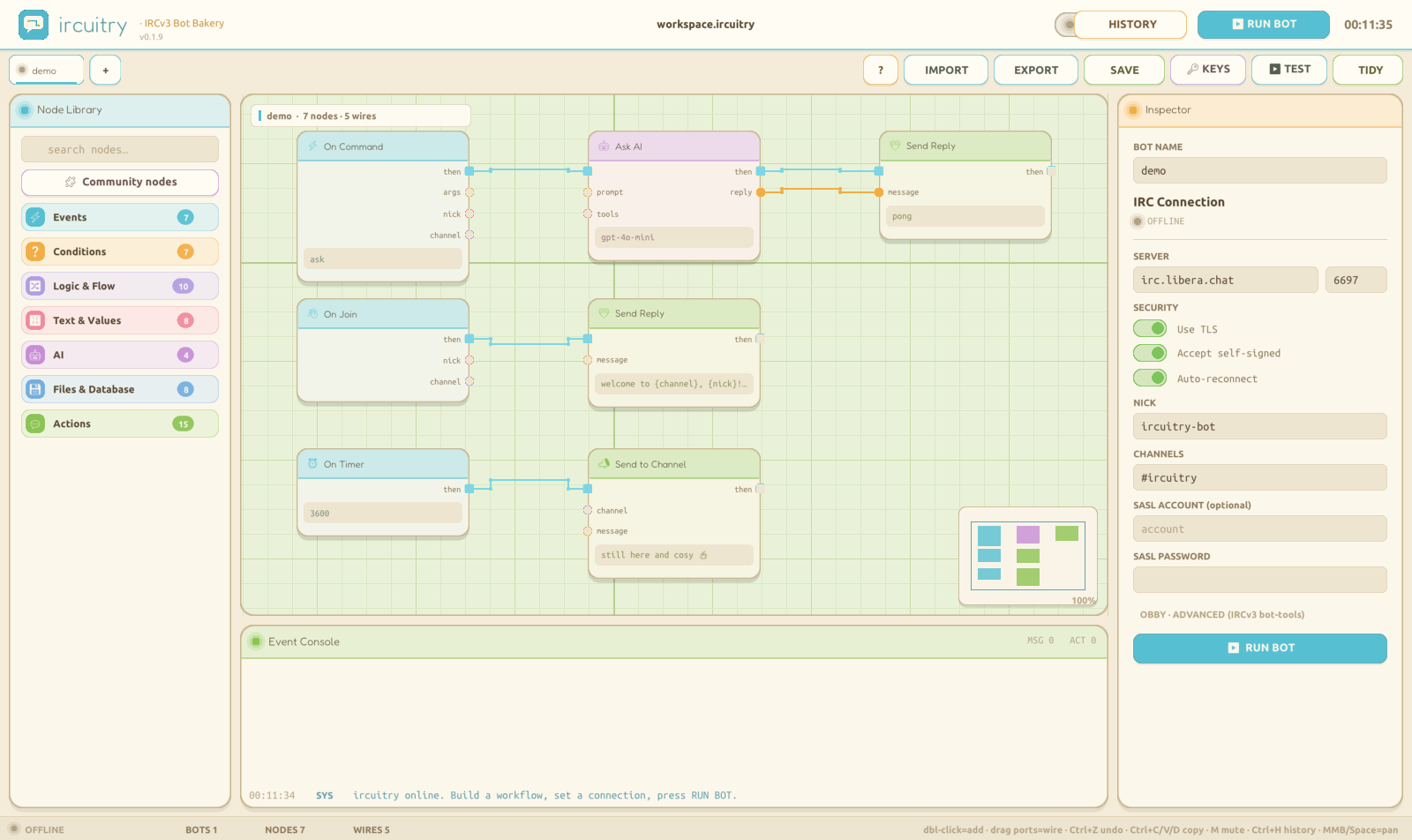Click the NICK ircuitry-bot field
Image resolution: width=1412 pixels, height=840 pixels.
[x=1260, y=426]
